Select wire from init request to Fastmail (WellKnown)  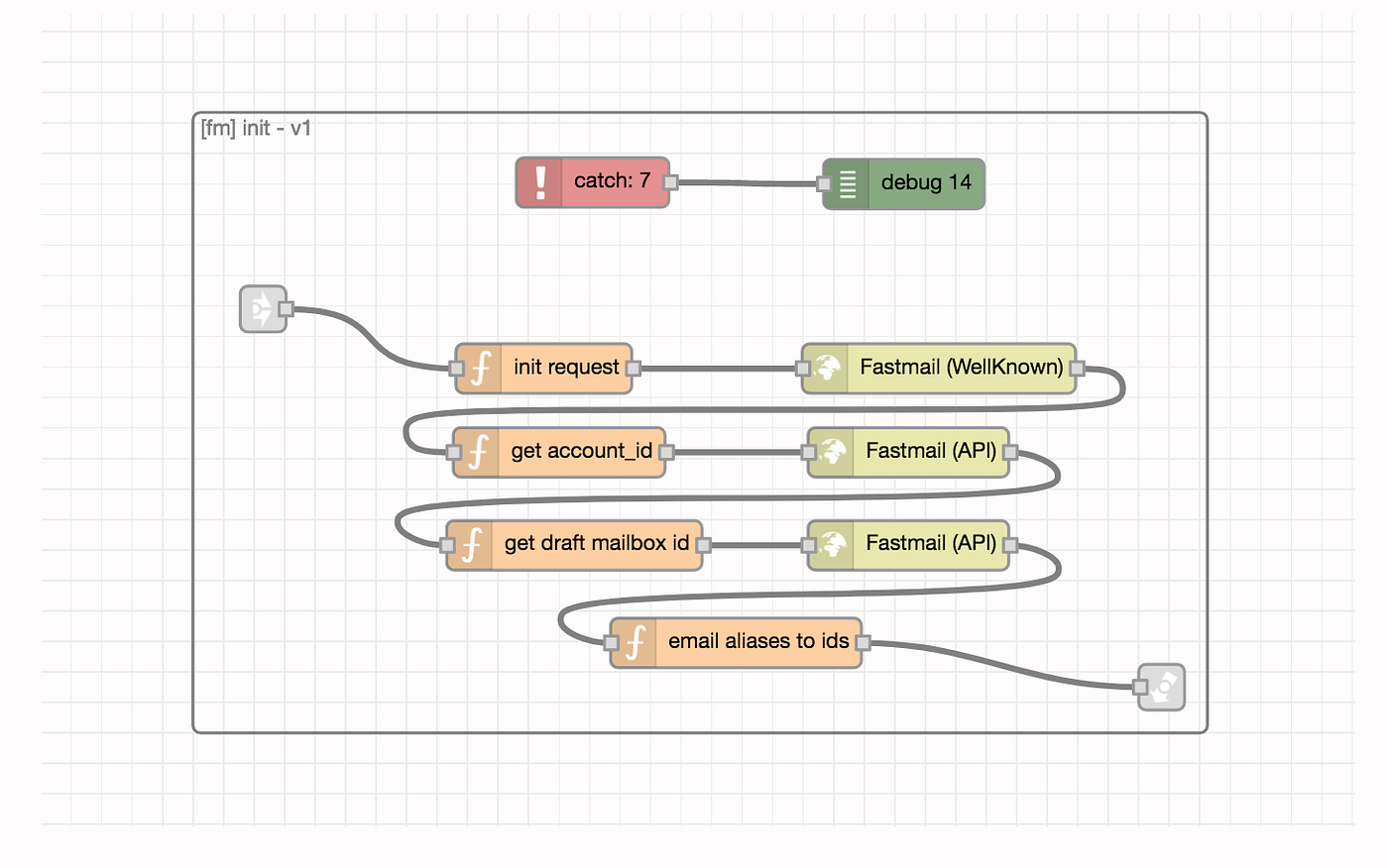pyautogui.click(x=719, y=369)
